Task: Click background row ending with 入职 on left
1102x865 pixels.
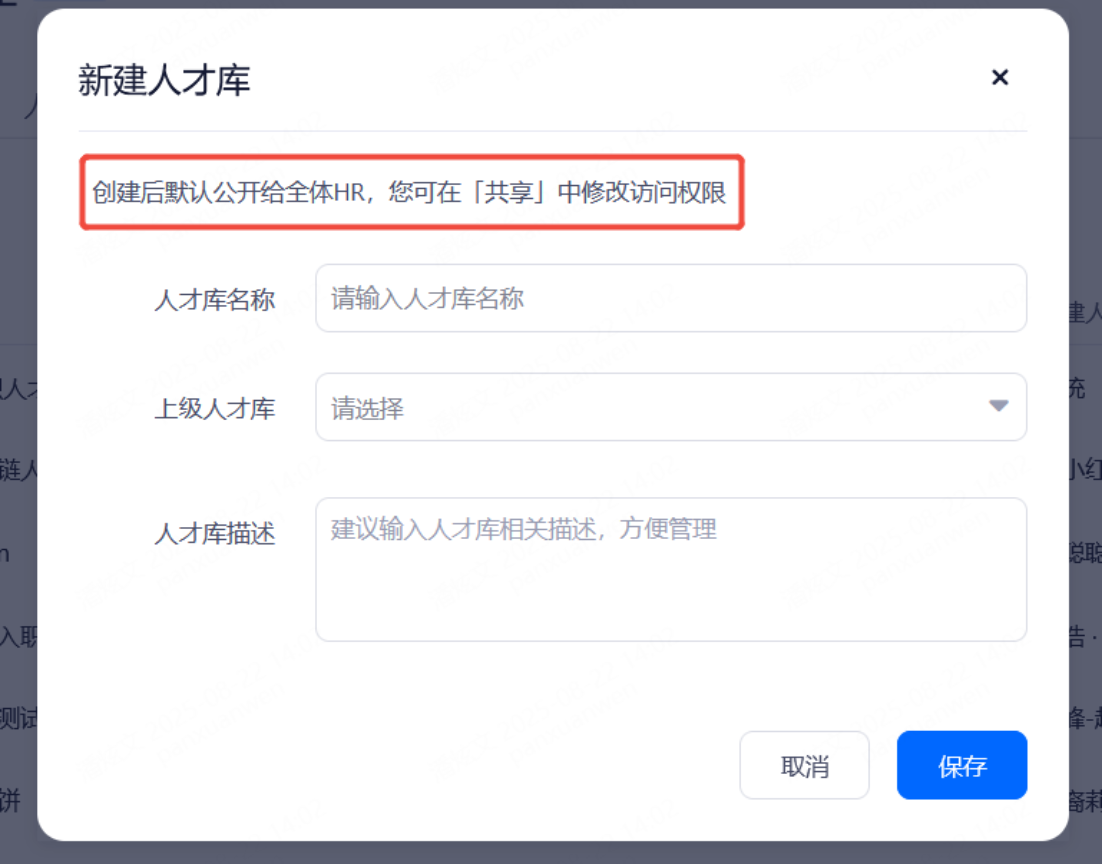Action: [x=18, y=635]
